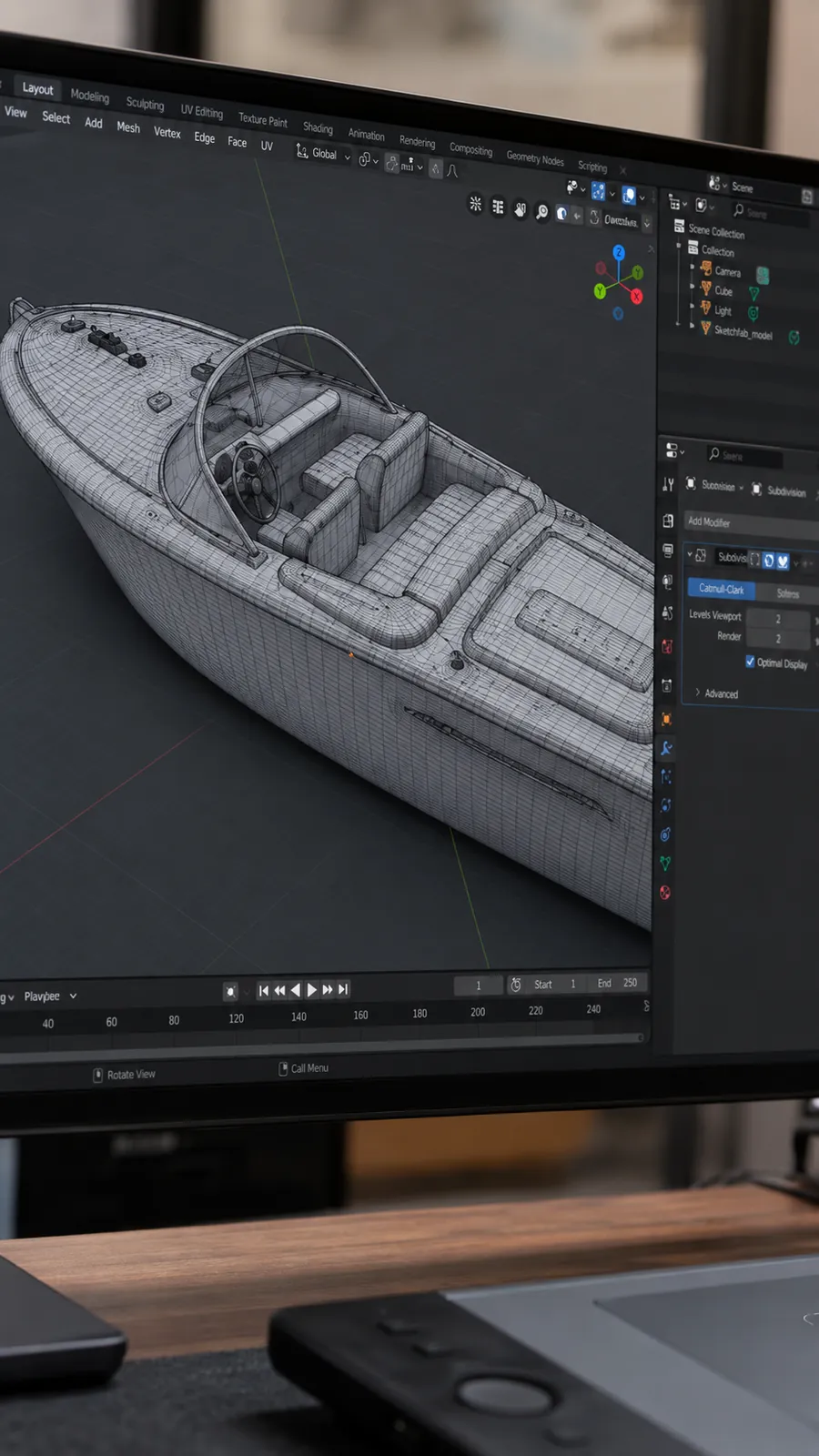819x1456 pixels.
Task: Open the Edge menu
Action: (204, 137)
